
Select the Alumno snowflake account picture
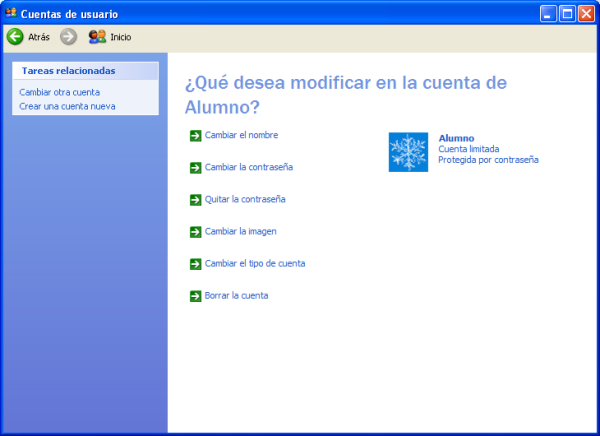[x=407, y=152]
